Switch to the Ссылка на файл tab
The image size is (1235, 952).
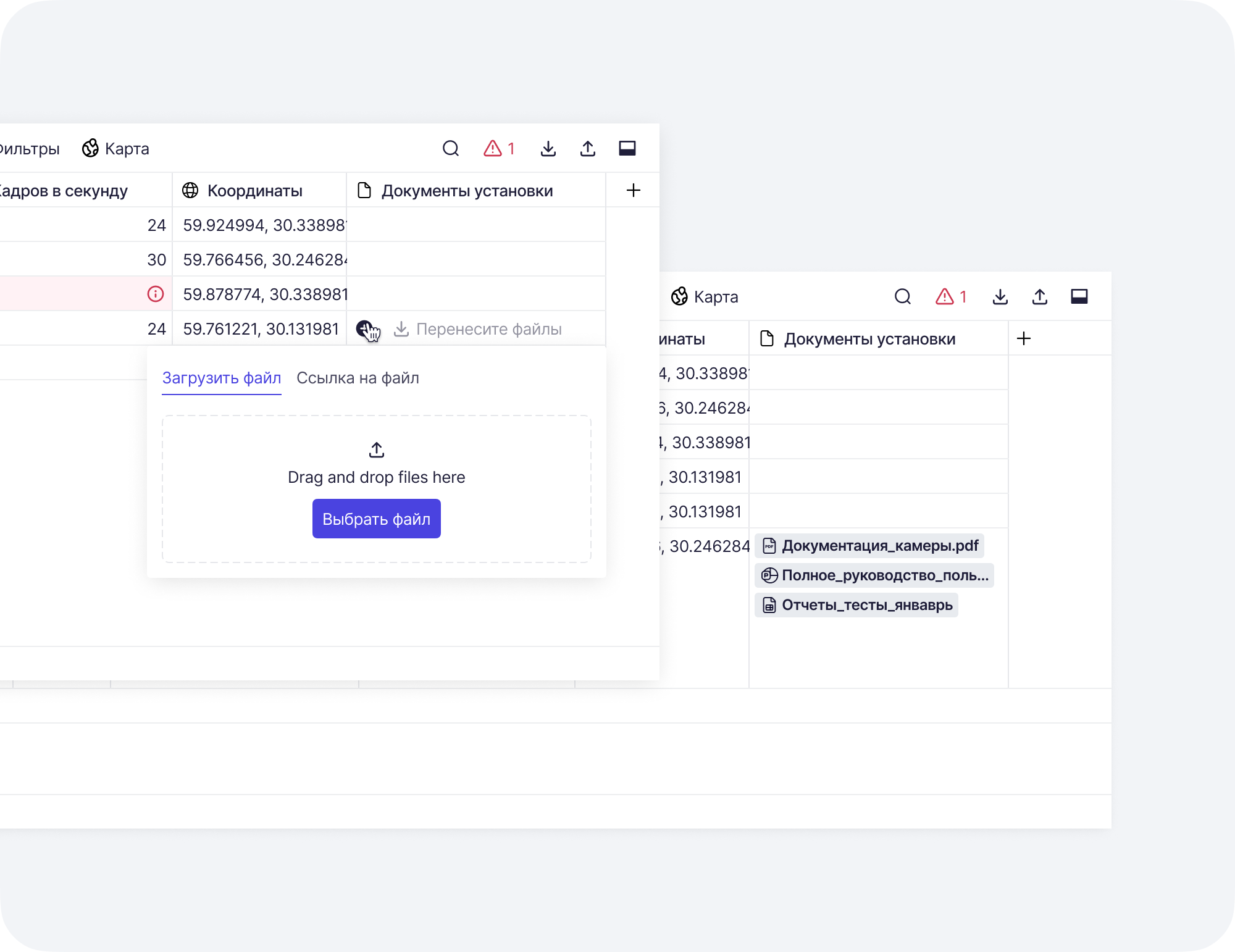point(358,378)
